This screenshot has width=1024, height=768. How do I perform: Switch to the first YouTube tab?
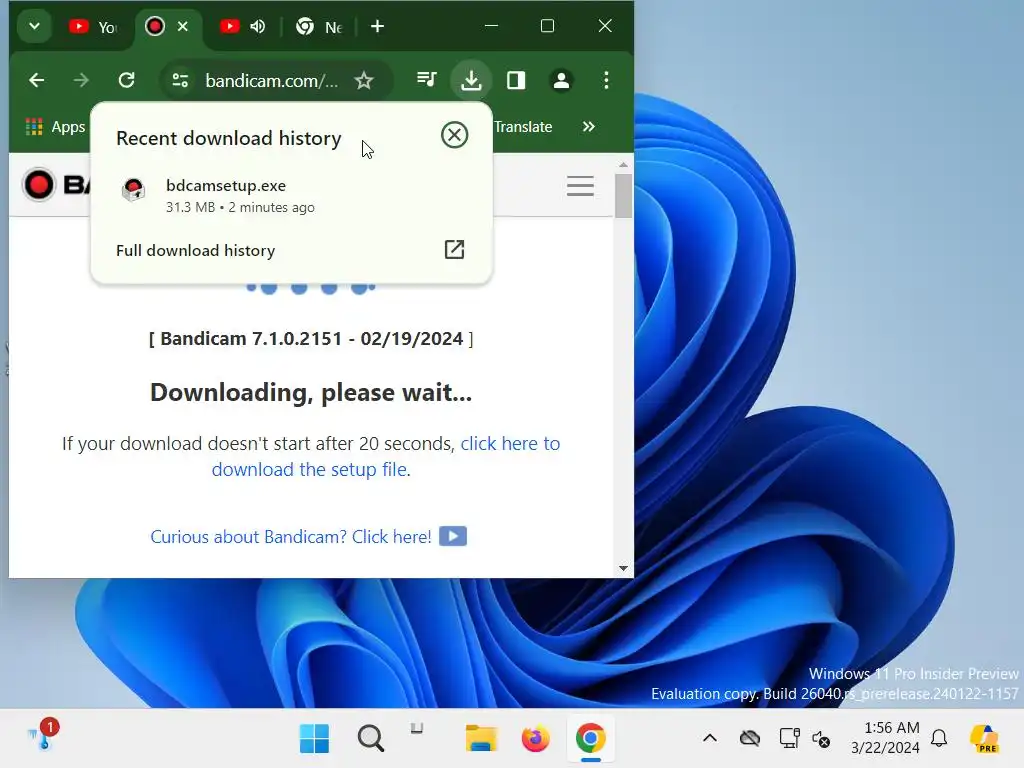[x=93, y=27]
